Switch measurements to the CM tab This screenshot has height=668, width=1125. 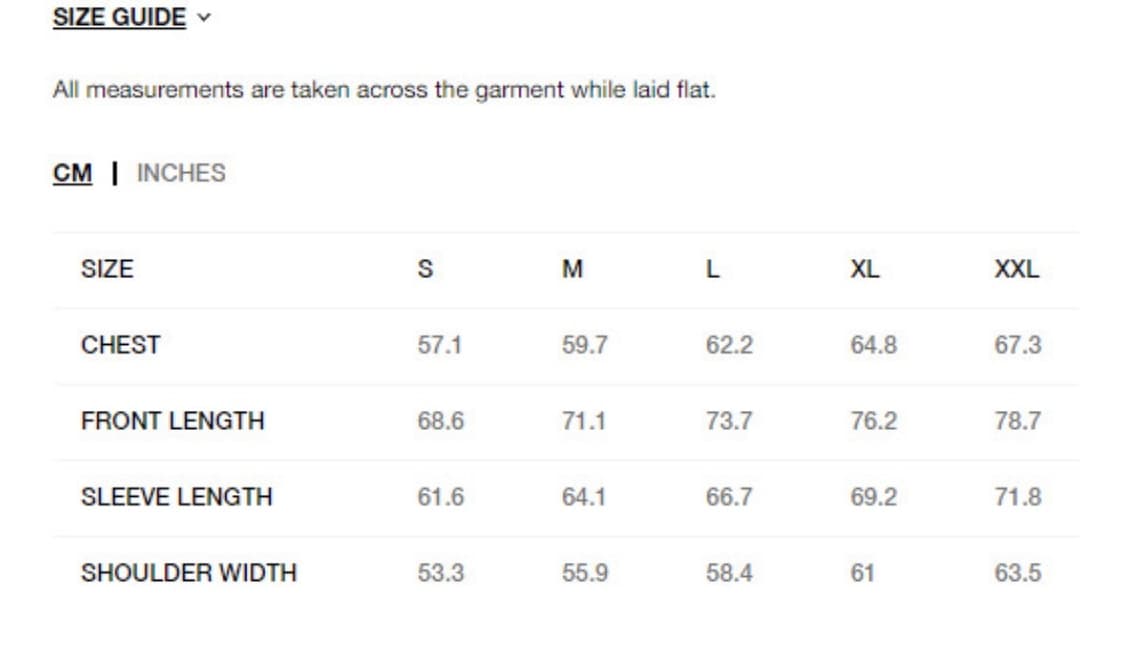pos(72,173)
